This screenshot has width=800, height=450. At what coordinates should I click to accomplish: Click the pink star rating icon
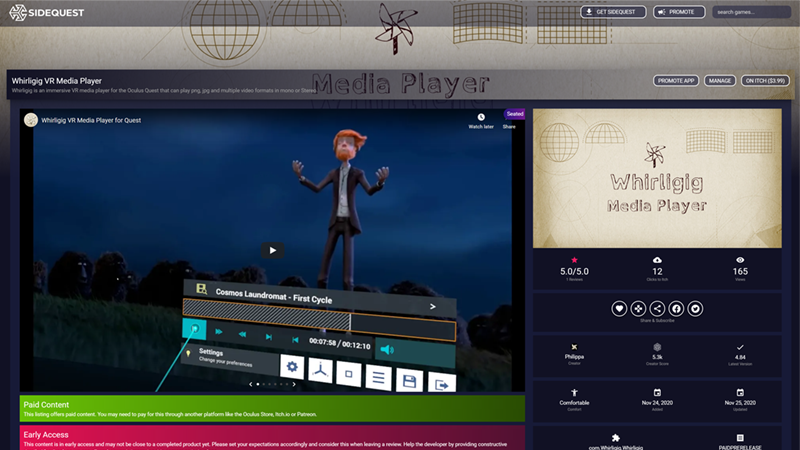tap(574, 260)
